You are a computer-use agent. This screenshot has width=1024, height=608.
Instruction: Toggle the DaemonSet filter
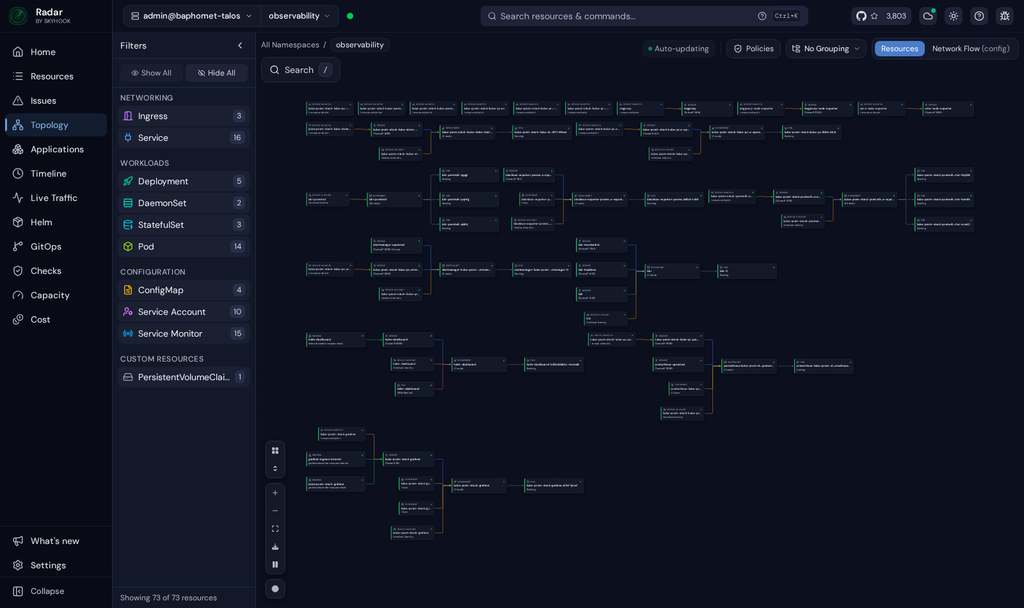coord(184,203)
